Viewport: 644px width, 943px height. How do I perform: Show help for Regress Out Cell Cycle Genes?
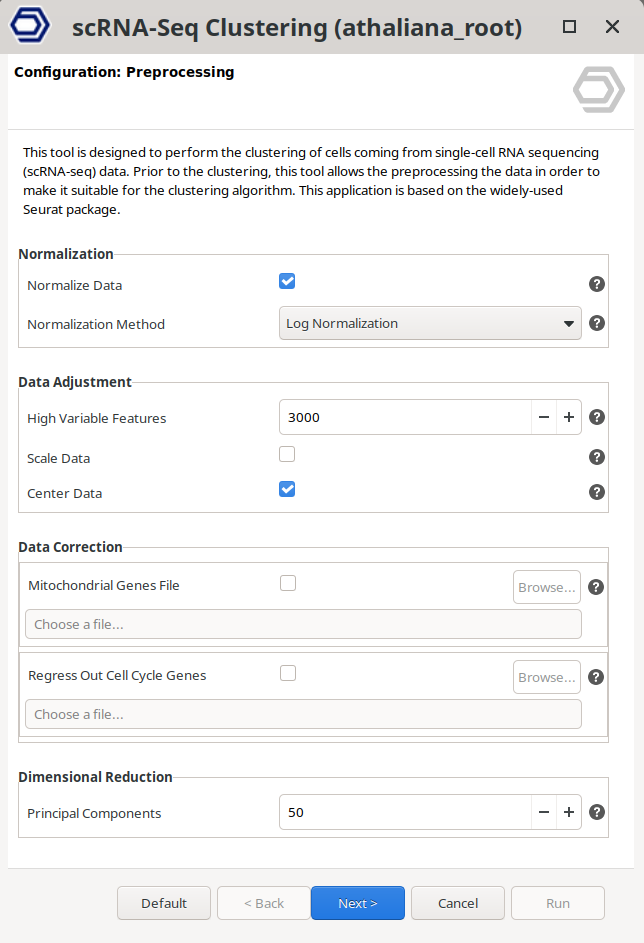tap(596, 677)
